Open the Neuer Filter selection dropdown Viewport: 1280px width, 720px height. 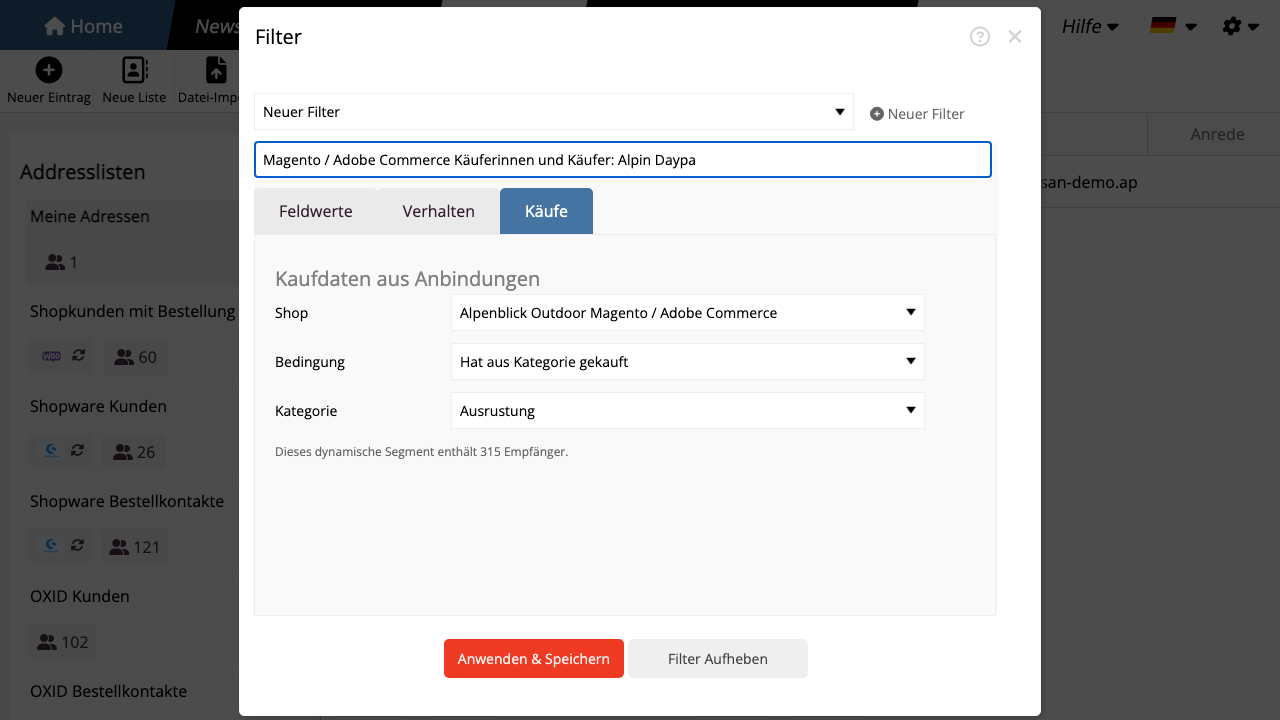click(554, 112)
